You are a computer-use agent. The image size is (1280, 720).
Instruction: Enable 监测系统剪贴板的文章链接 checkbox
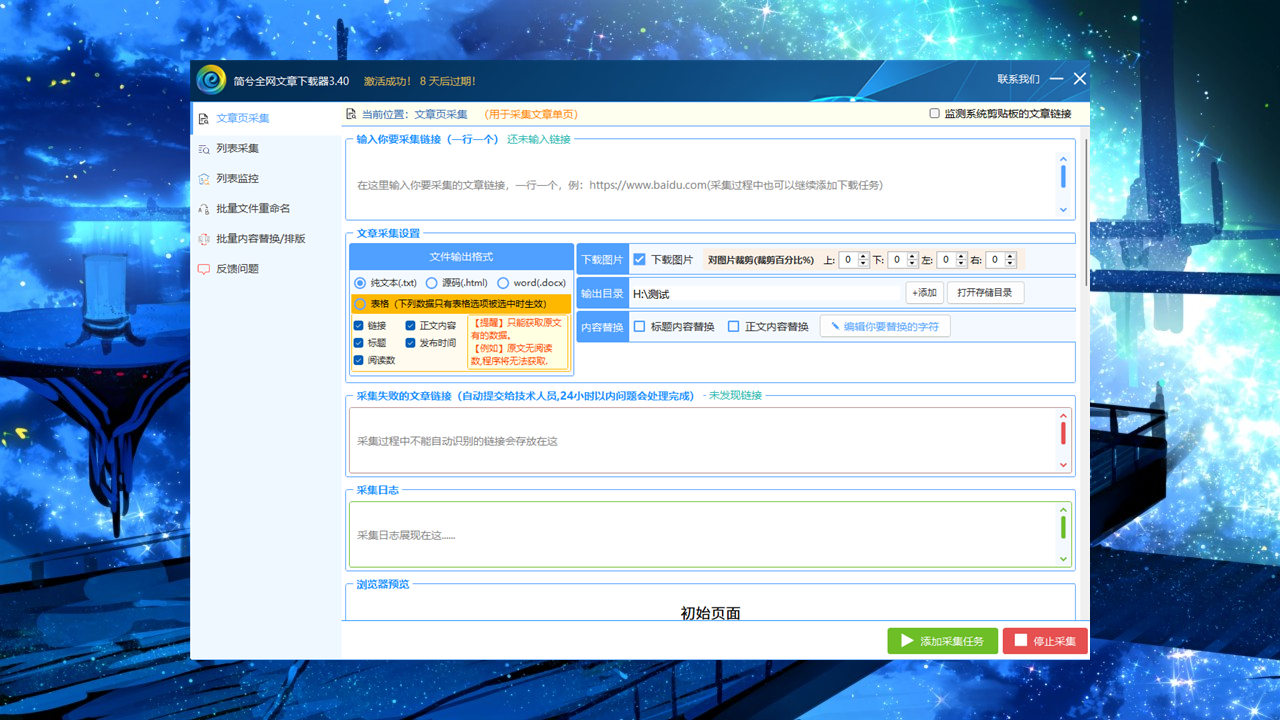tap(935, 114)
